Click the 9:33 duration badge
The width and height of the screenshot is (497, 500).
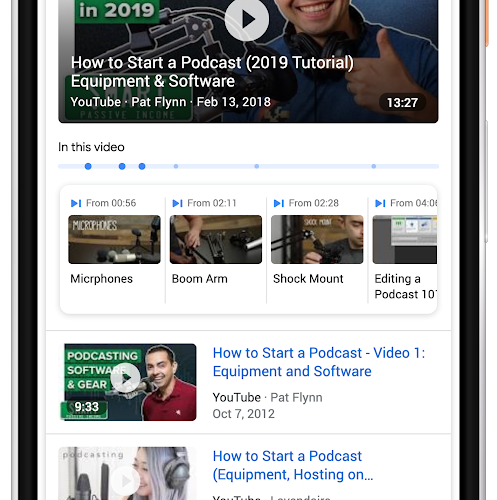coord(87,407)
